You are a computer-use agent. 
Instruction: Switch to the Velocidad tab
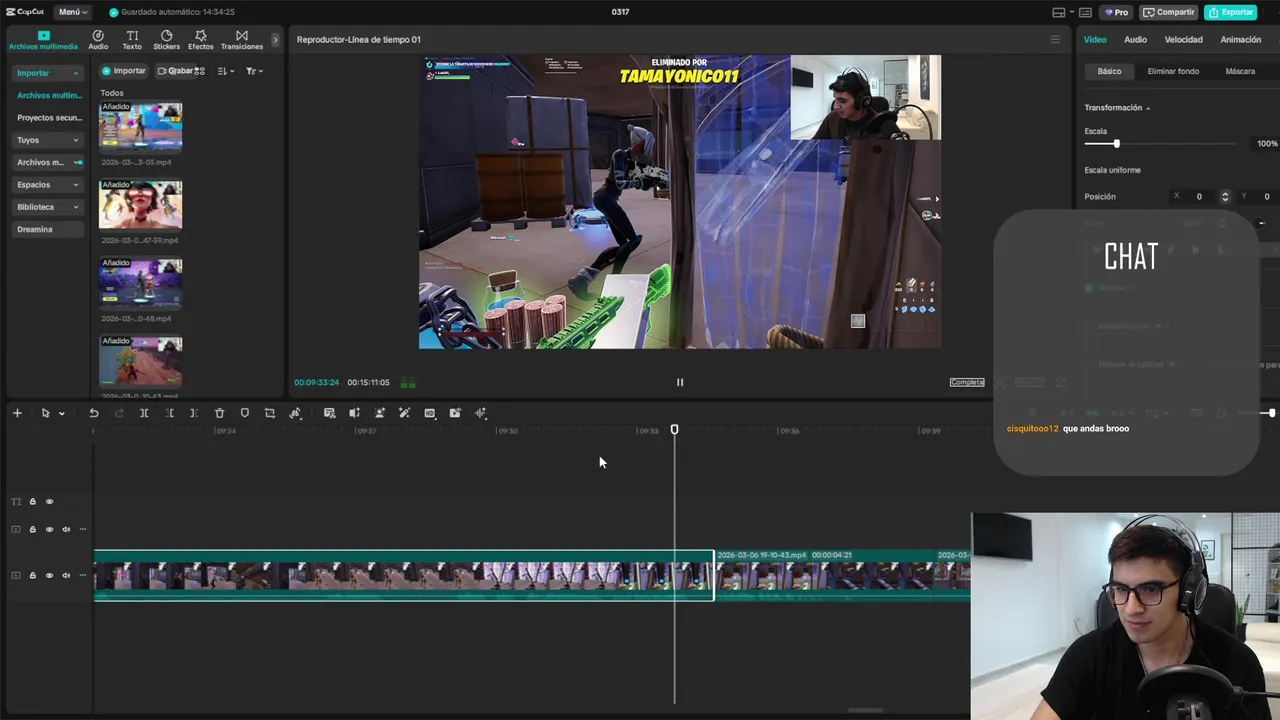[x=1183, y=40]
